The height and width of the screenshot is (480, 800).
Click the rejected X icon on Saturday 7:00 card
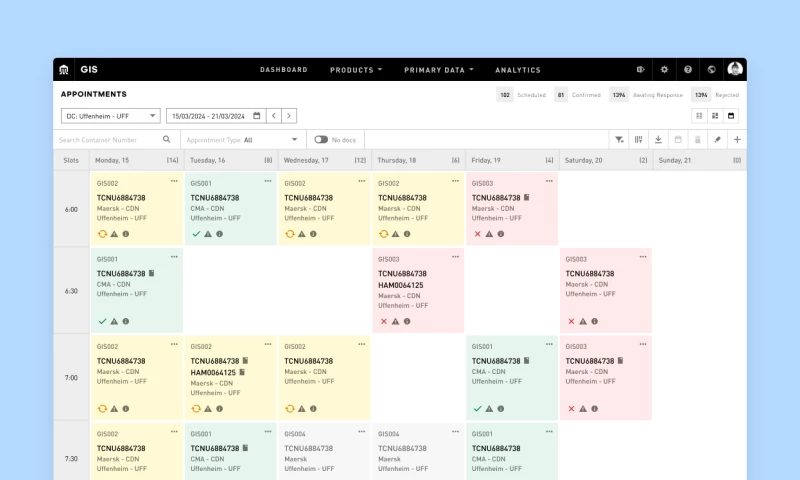click(571, 409)
